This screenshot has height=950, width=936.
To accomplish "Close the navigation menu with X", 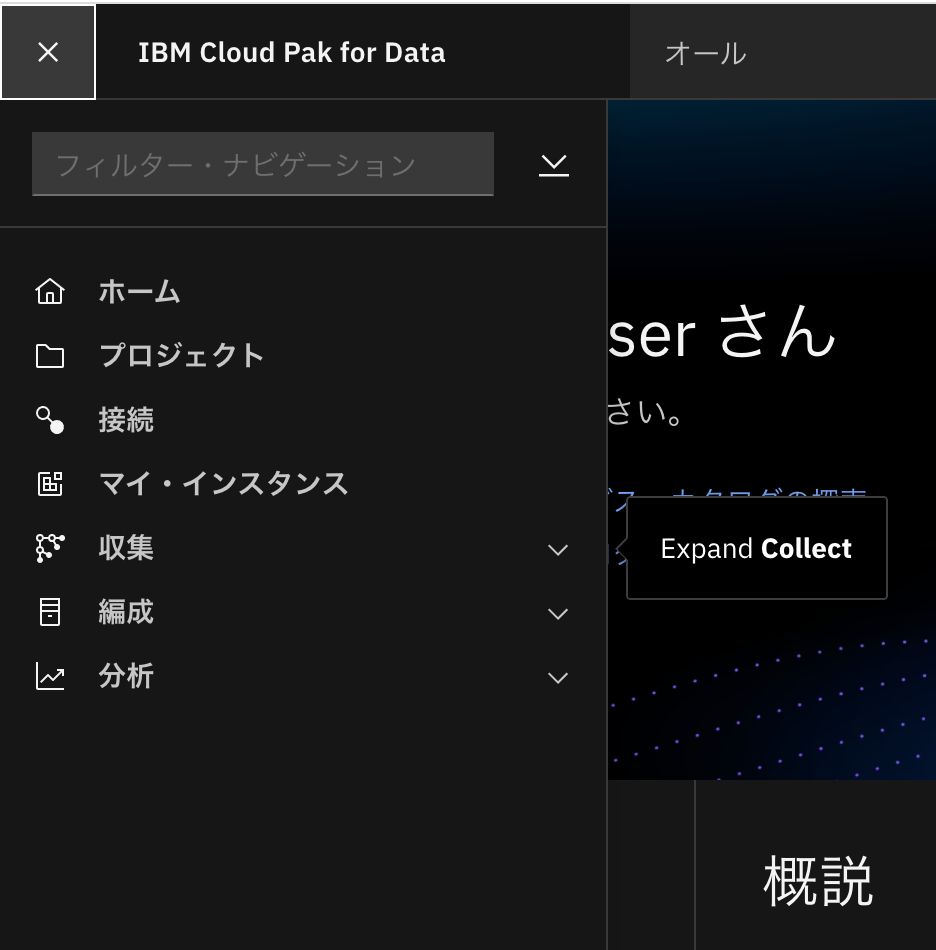I will point(48,52).
